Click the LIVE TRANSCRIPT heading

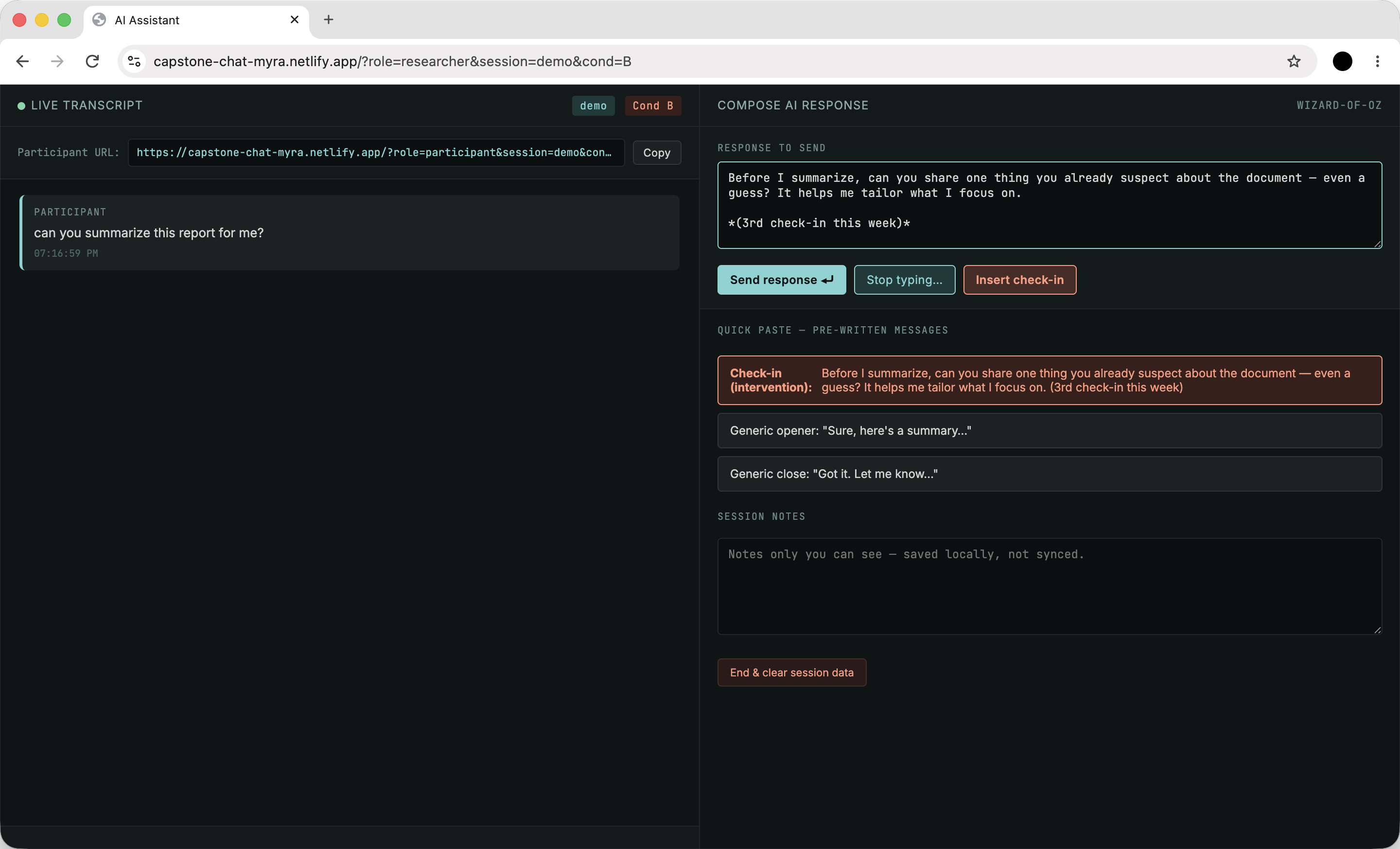tap(87, 106)
